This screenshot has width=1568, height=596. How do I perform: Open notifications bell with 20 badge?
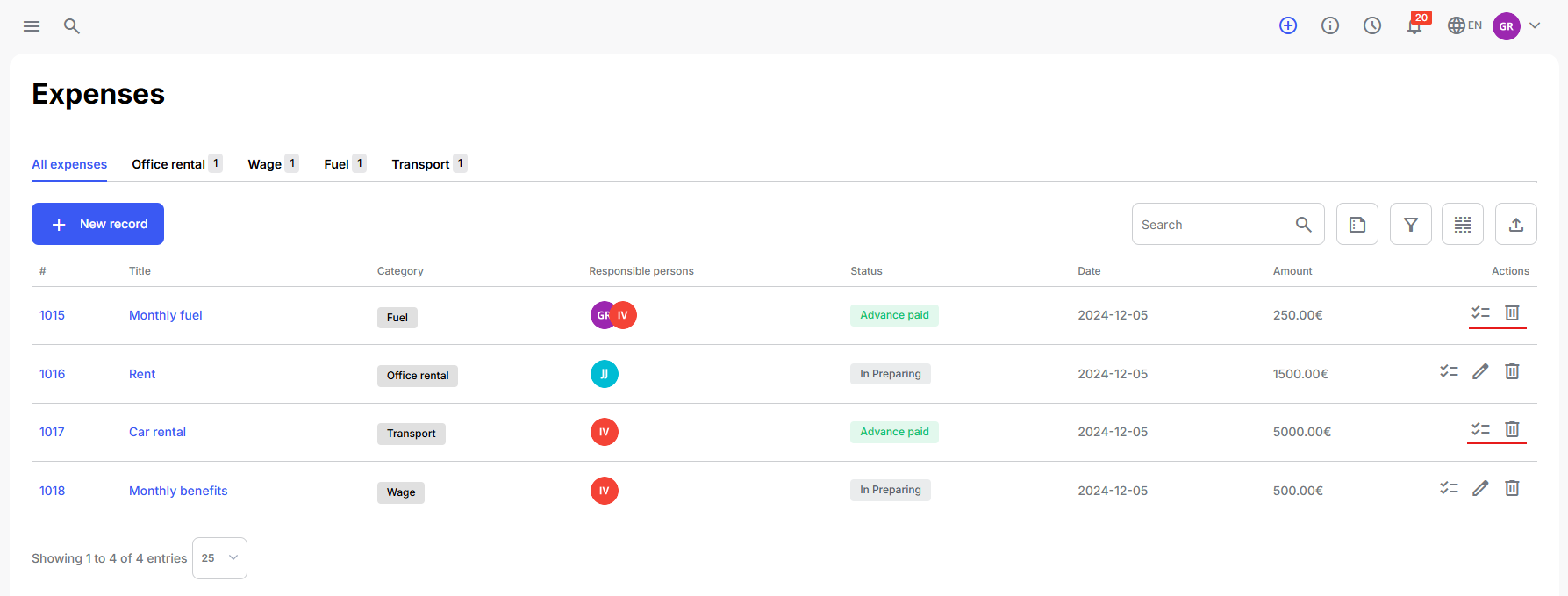pos(1414,25)
